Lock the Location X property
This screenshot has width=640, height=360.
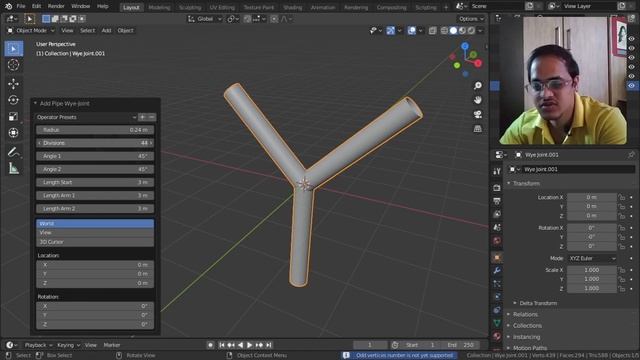(x=621, y=198)
